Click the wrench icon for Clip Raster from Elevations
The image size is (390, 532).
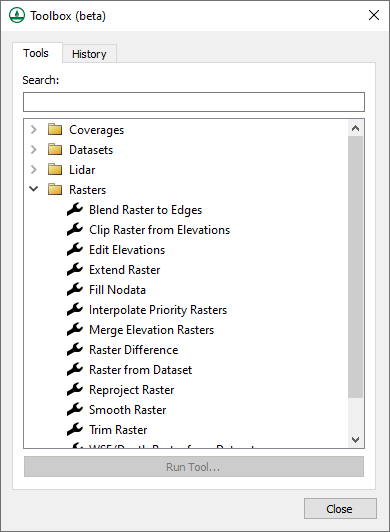(x=75, y=230)
